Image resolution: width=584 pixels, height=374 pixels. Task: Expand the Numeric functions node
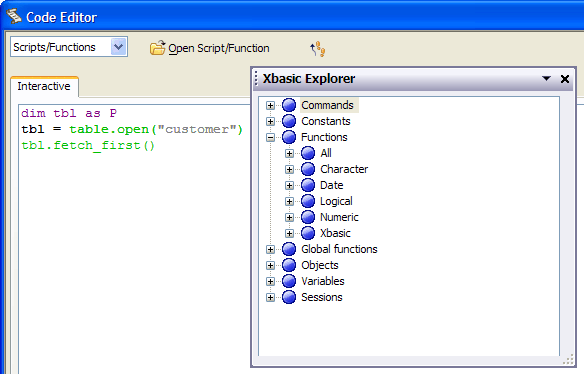tap(289, 218)
